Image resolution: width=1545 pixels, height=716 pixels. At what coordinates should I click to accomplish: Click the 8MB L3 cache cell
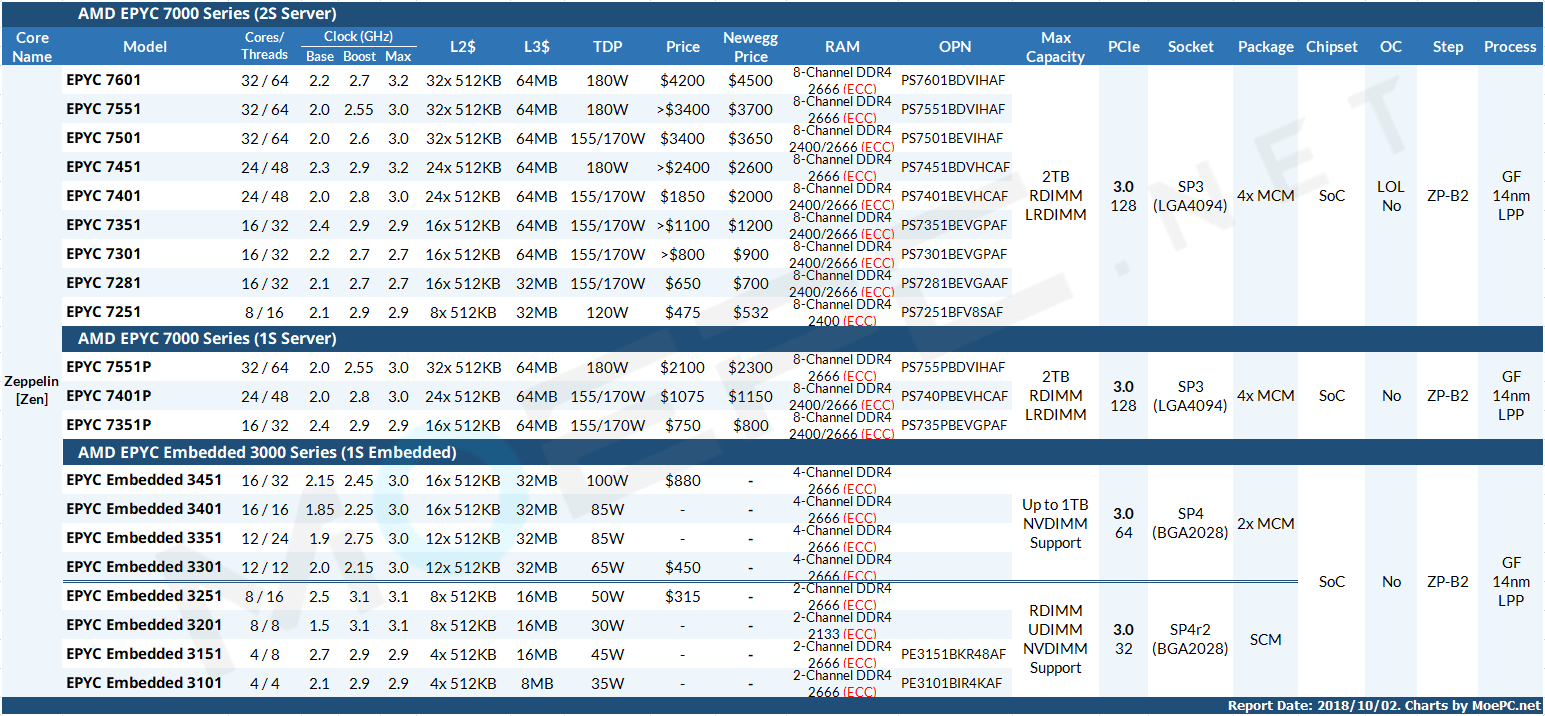(536, 684)
